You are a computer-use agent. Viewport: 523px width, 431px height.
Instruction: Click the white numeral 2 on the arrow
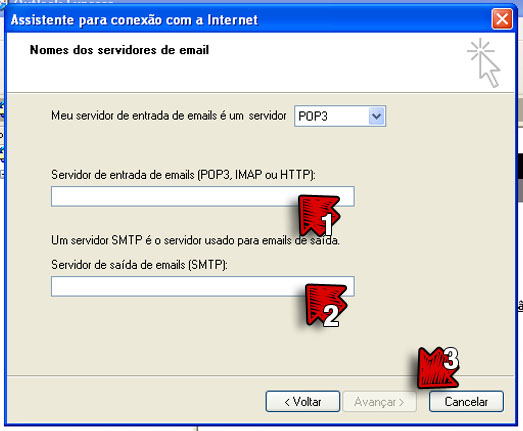click(x=331, y=316)
